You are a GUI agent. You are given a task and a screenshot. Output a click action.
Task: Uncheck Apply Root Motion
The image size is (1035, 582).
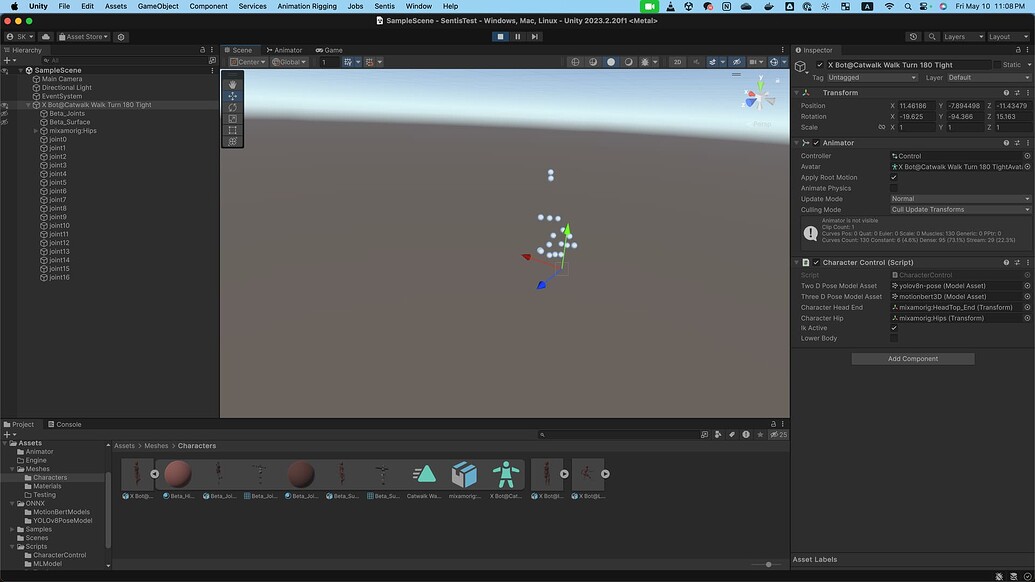coord(893,177)
